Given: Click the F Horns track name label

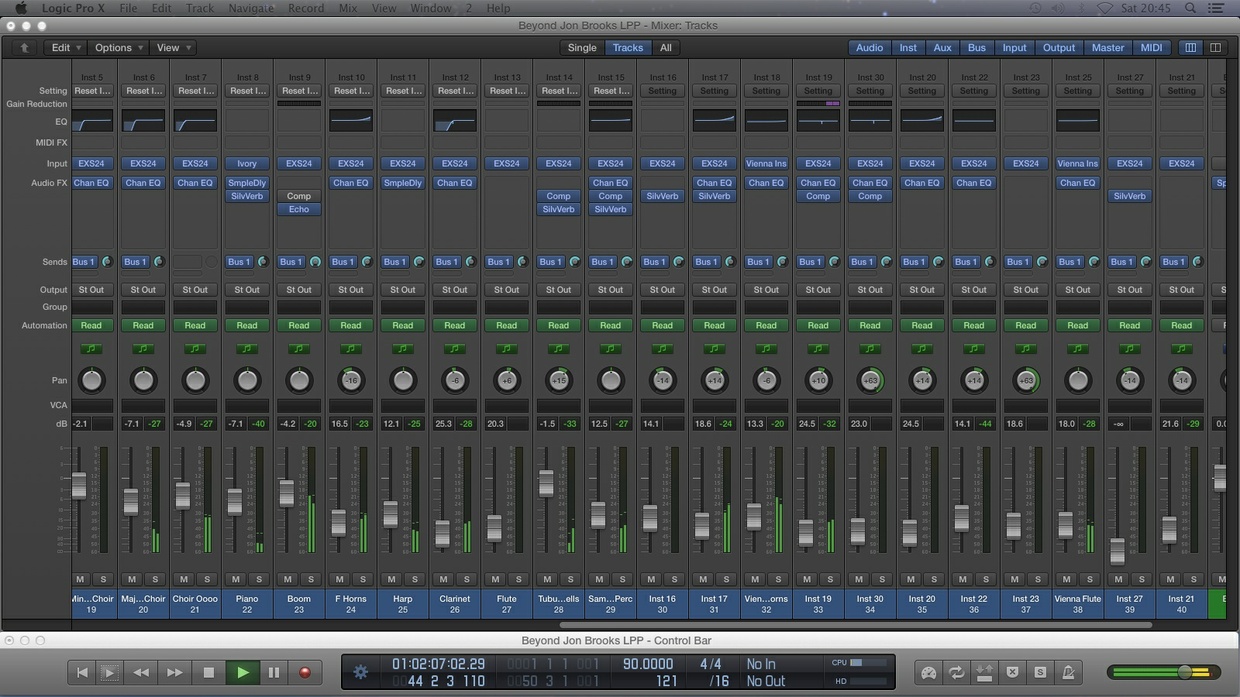Looking at the screenshot, I should [351, 599].
